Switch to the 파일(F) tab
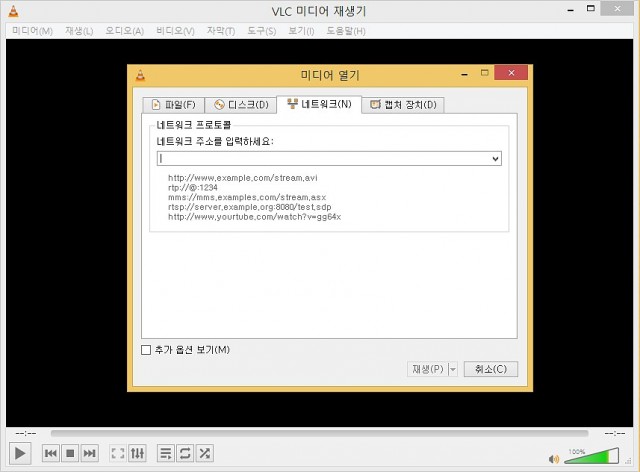The height and width of the screenshot is (472, 640). tap(173, 105)
